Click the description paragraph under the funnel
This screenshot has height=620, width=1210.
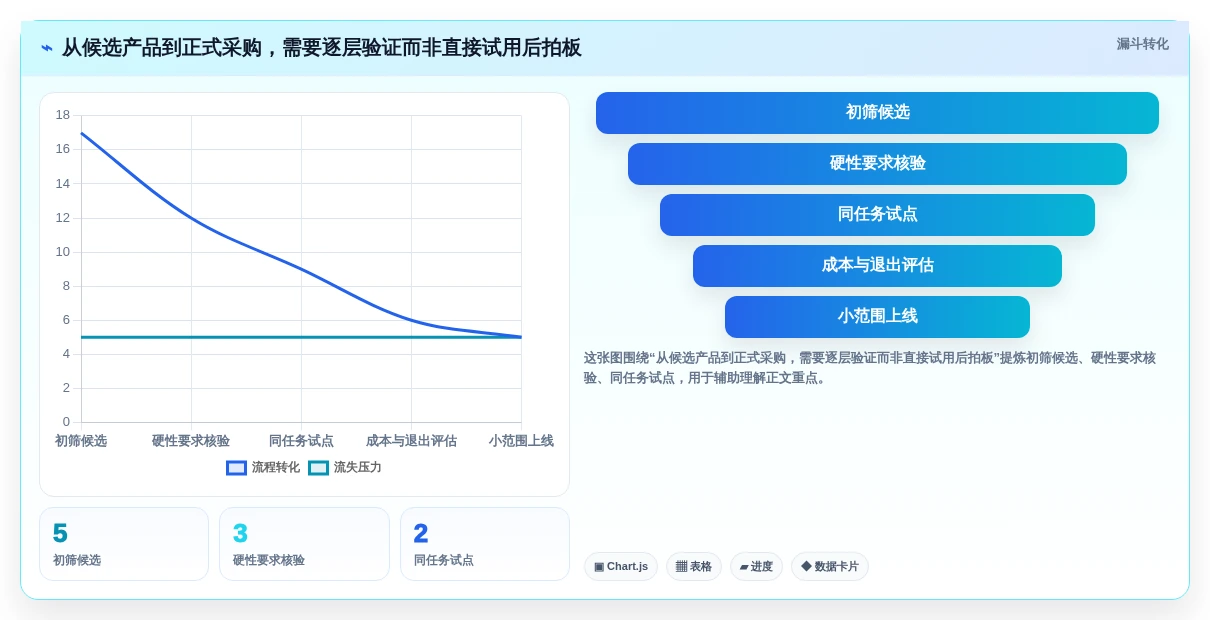(x=870, y=368)
